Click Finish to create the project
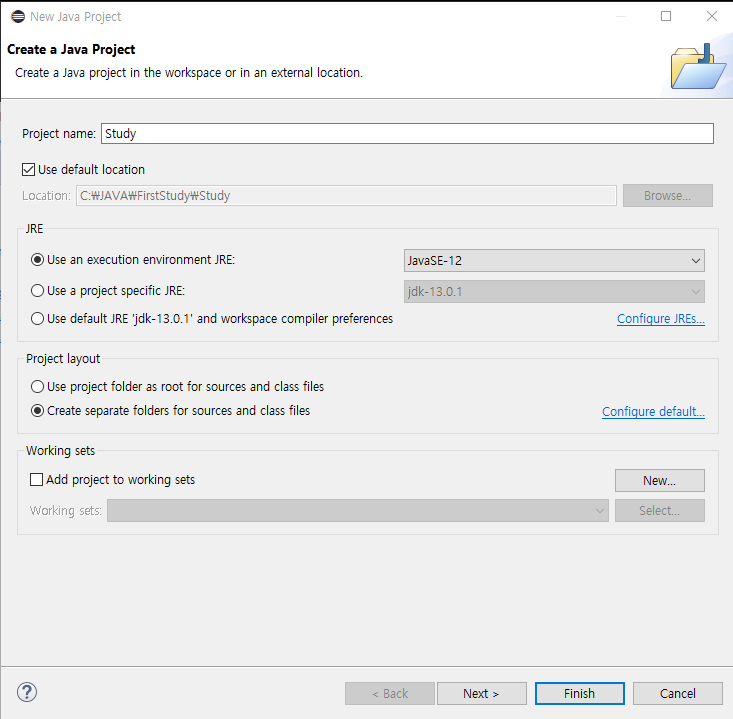This screenshot has height=719, width=733. click(580, 693)
